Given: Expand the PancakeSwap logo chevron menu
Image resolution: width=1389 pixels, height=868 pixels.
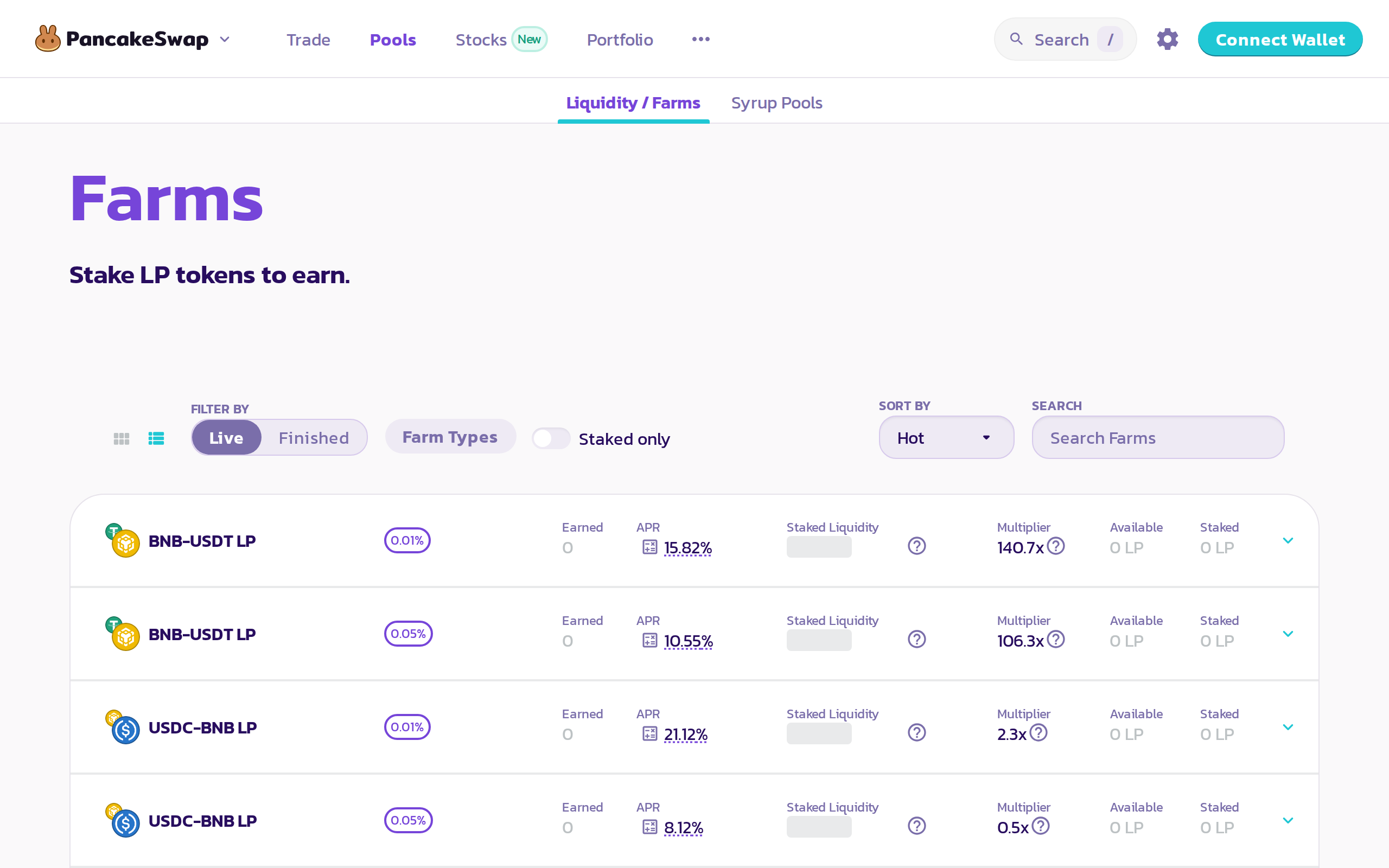Looking at the screenshot, I should click(x=225, y=39).
